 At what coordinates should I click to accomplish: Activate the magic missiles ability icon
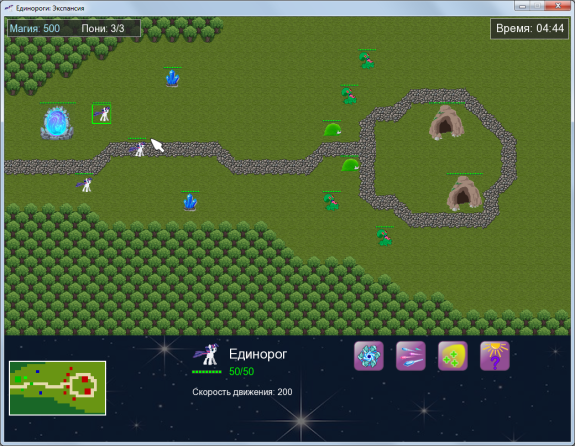click(x=411, y=356)
